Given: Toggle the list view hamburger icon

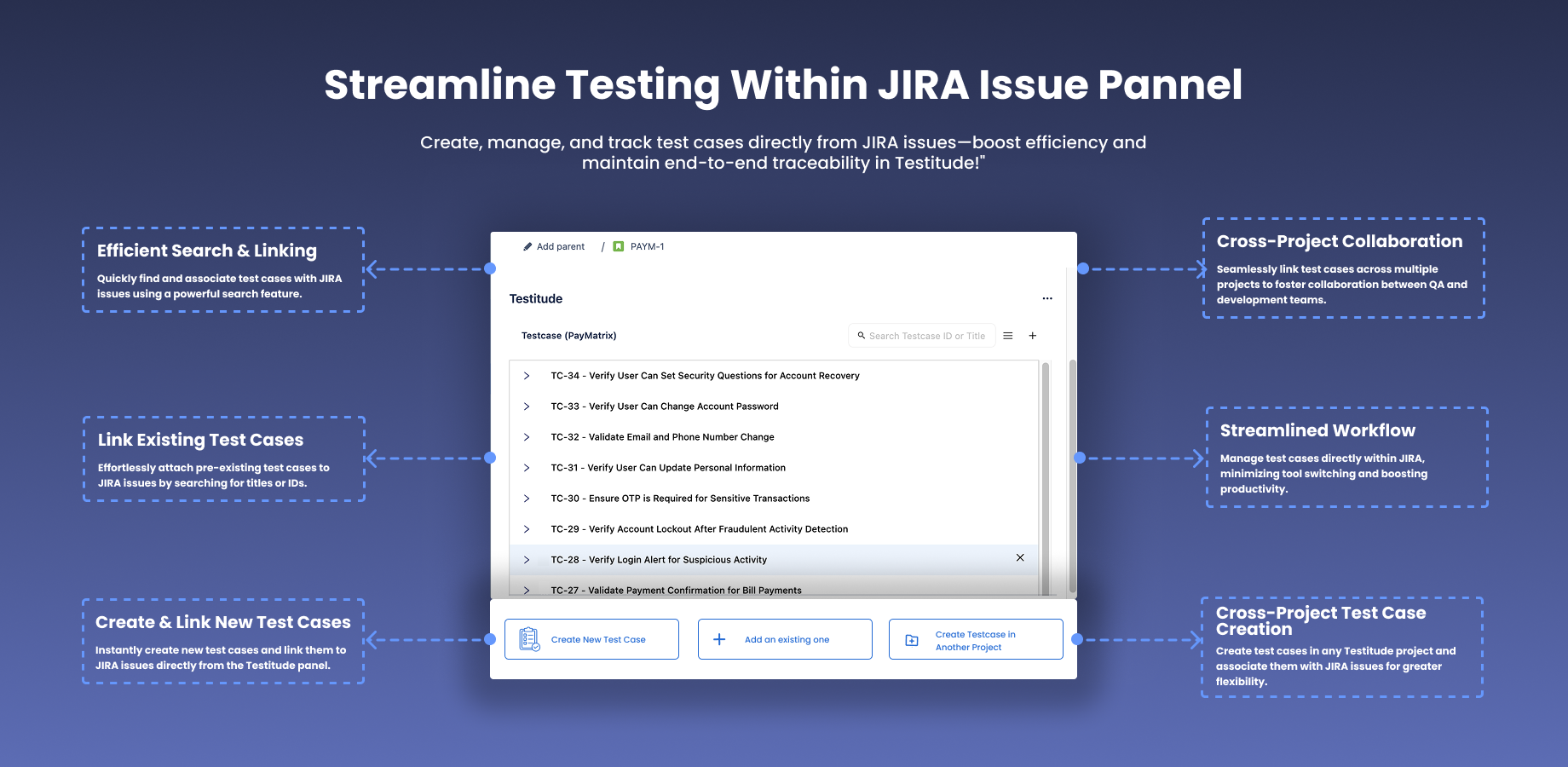Looking at the screenshot, I should click(x=1008, y=336).
